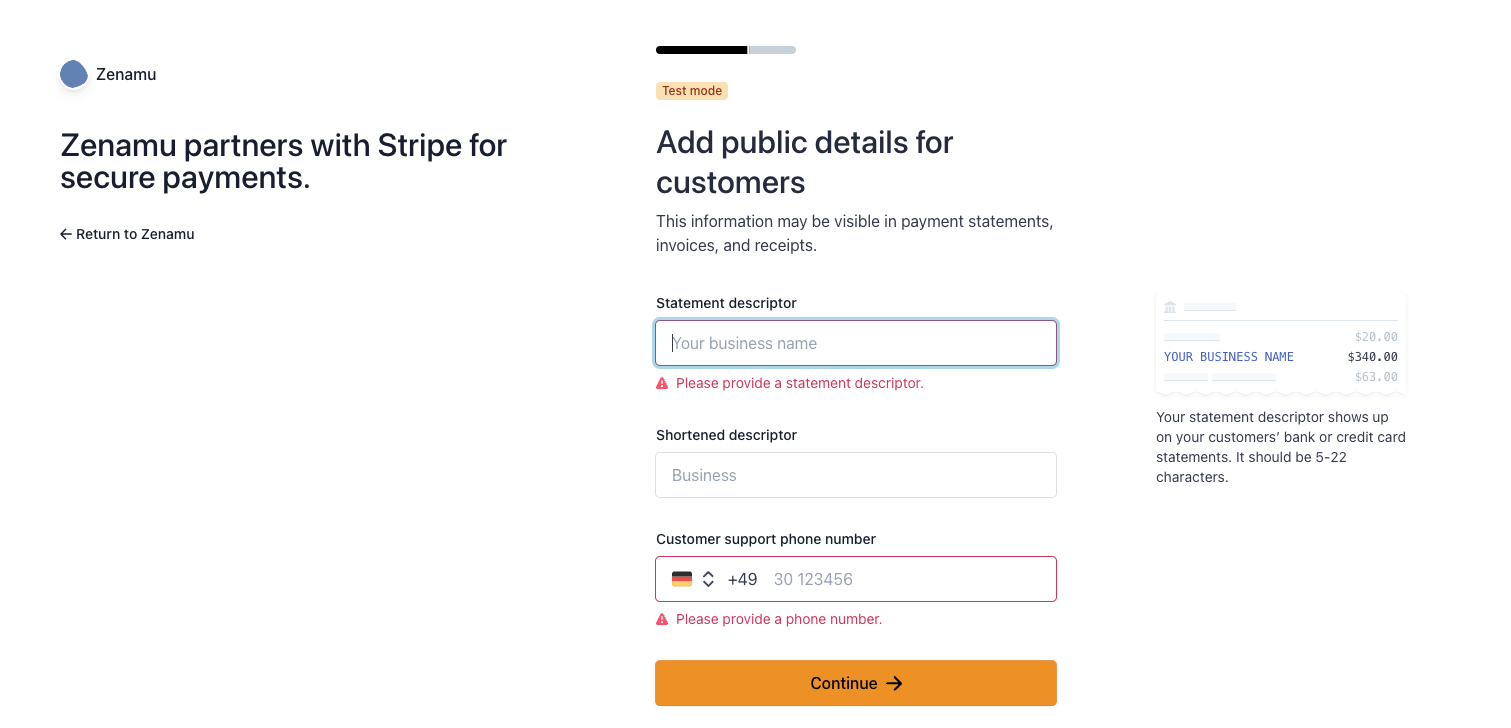Click YOUR BUSINESS NAME in statement preview
The width and height of the screenshot is (1511, 728).
[1229, 357]
